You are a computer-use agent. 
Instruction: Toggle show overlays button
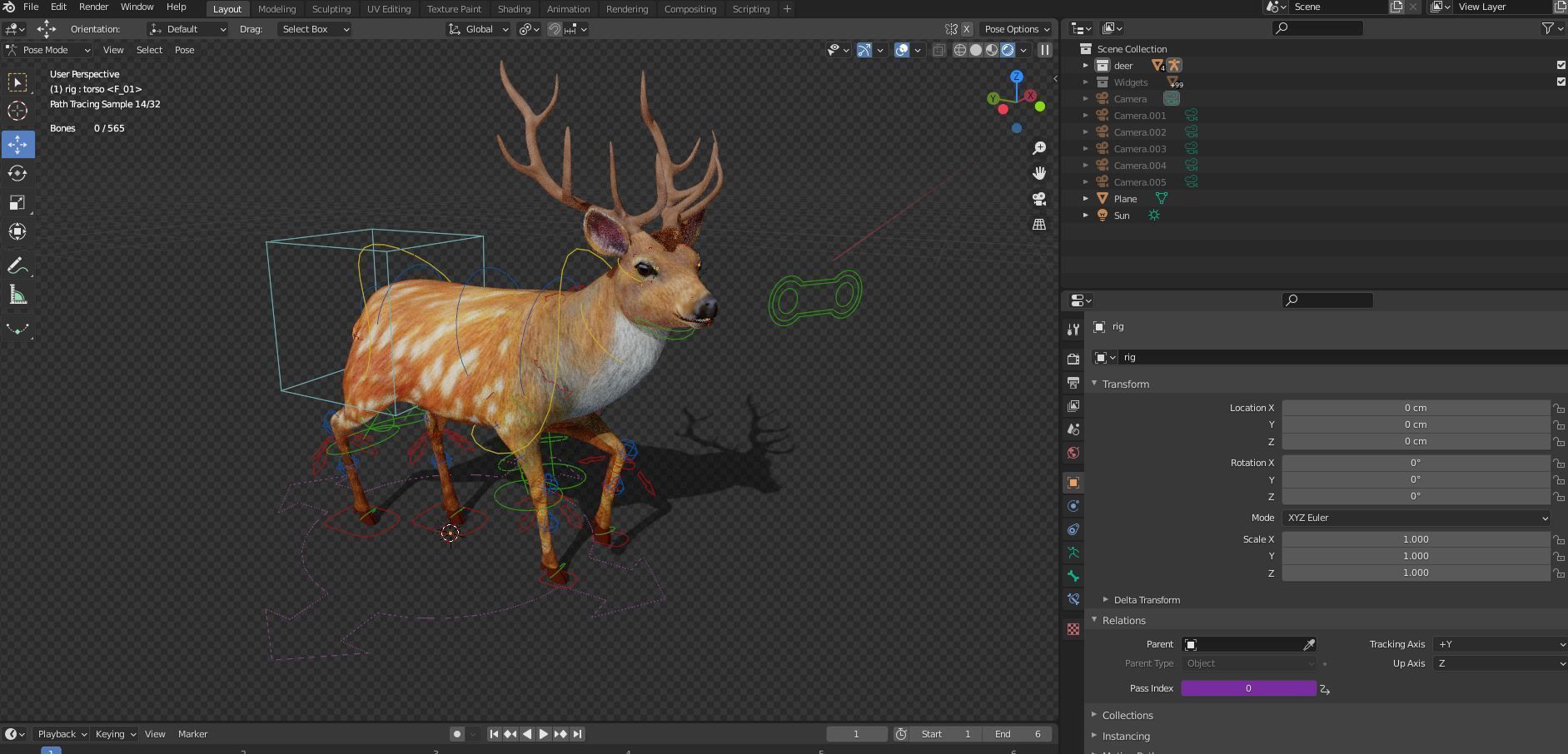coord(902,50)
